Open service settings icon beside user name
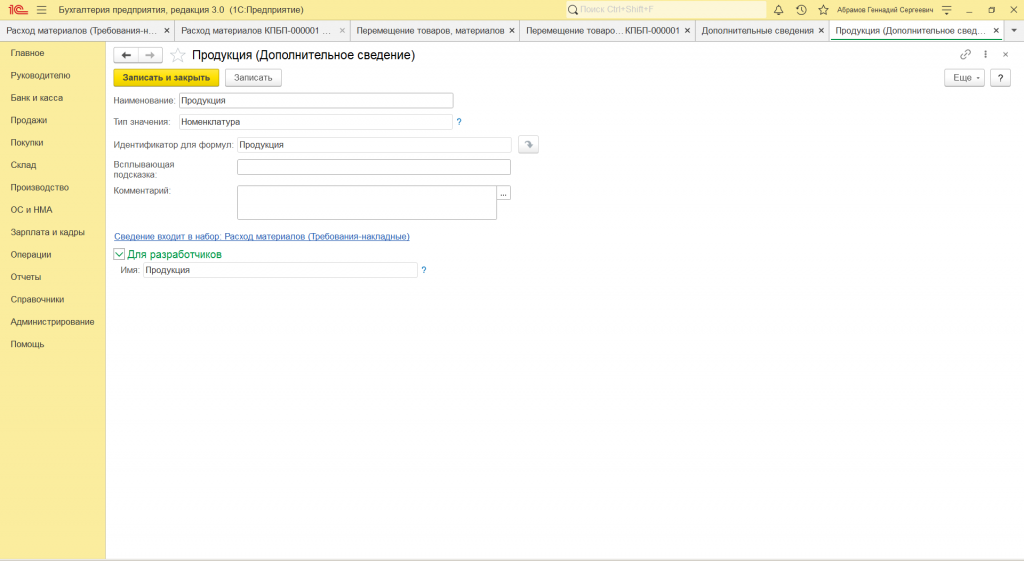This screenshot has width=1024, height=561. [x=947, y=10]
